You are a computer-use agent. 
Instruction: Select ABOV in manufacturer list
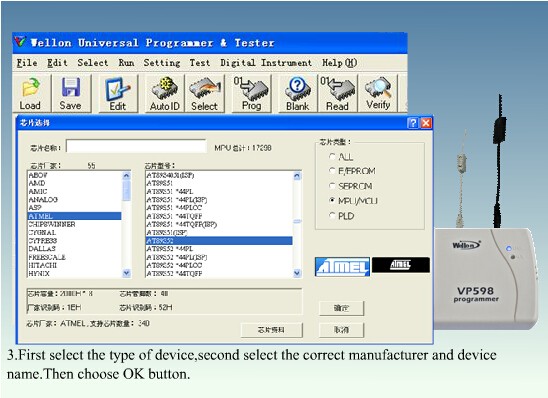click(74, 175)
